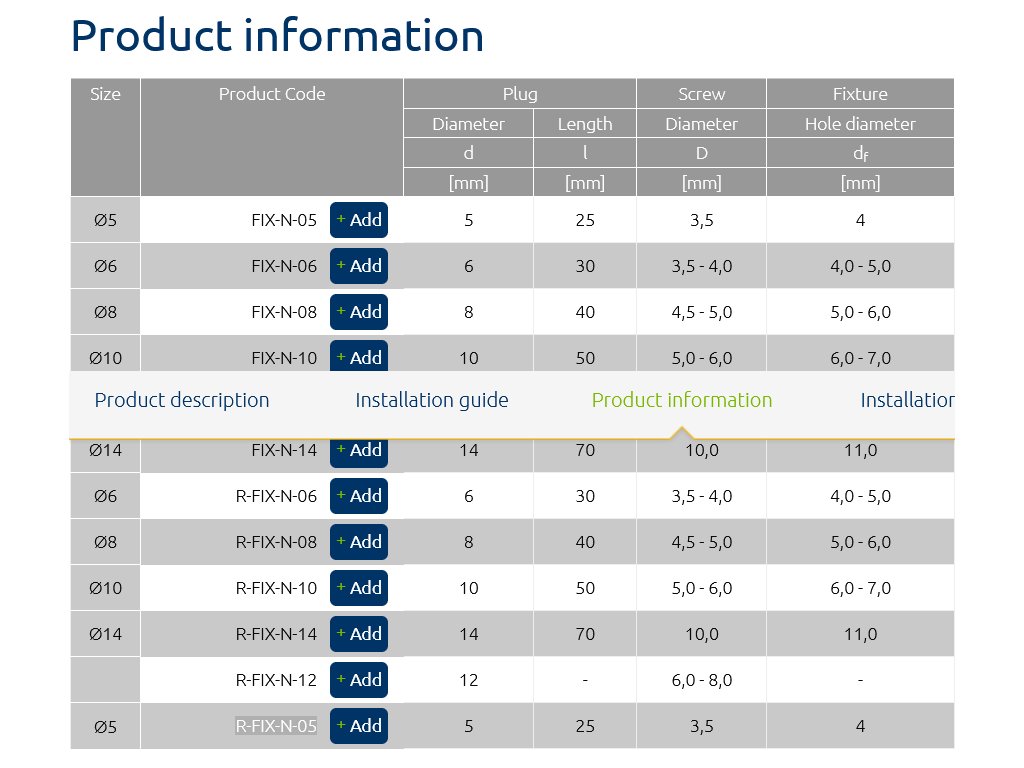Switch to Installation guide tab
Viewport: 1024px width, 768px height.
[432, 400]
